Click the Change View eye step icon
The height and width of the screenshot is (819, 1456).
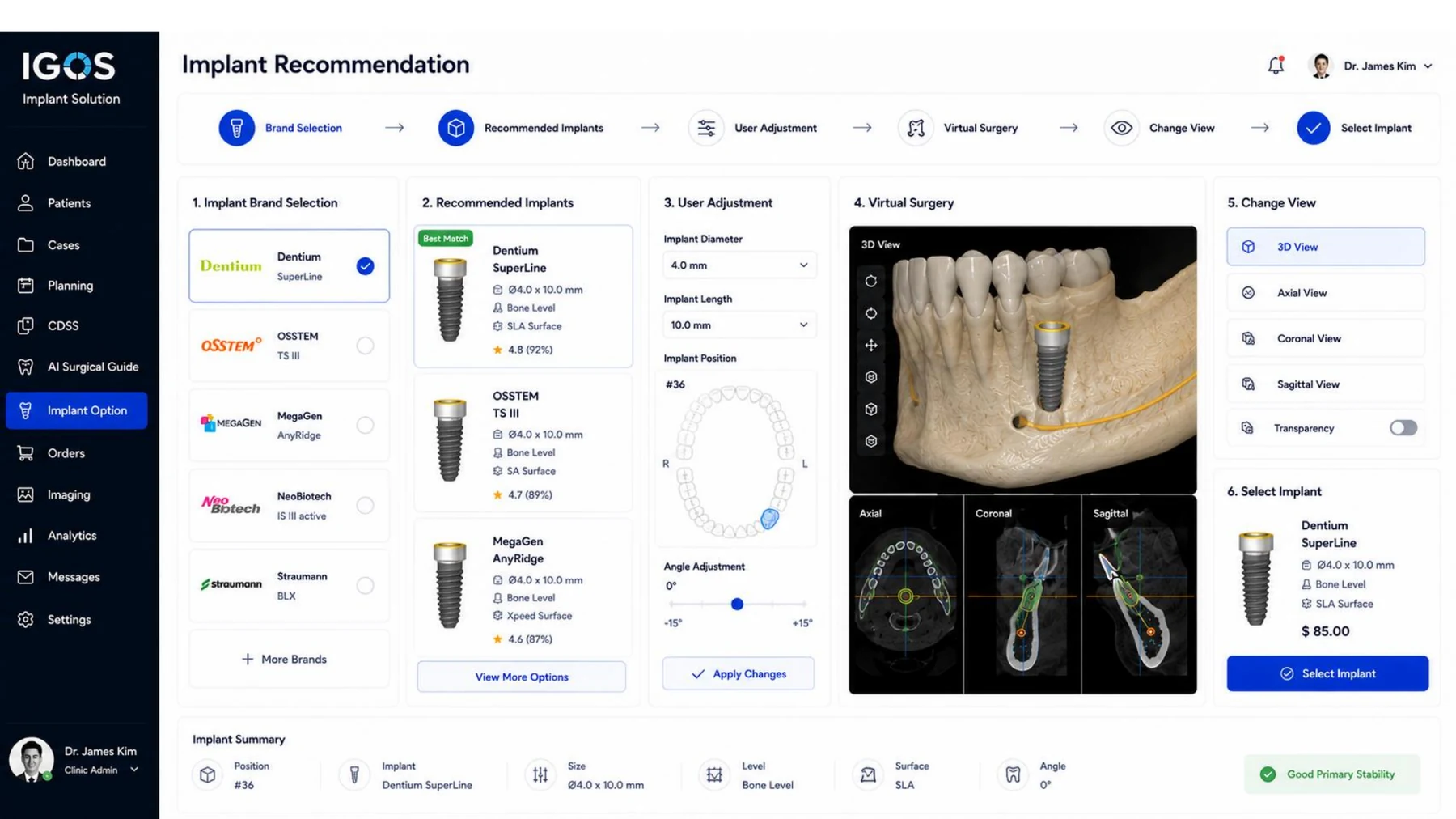click(x=1122, y=128)
